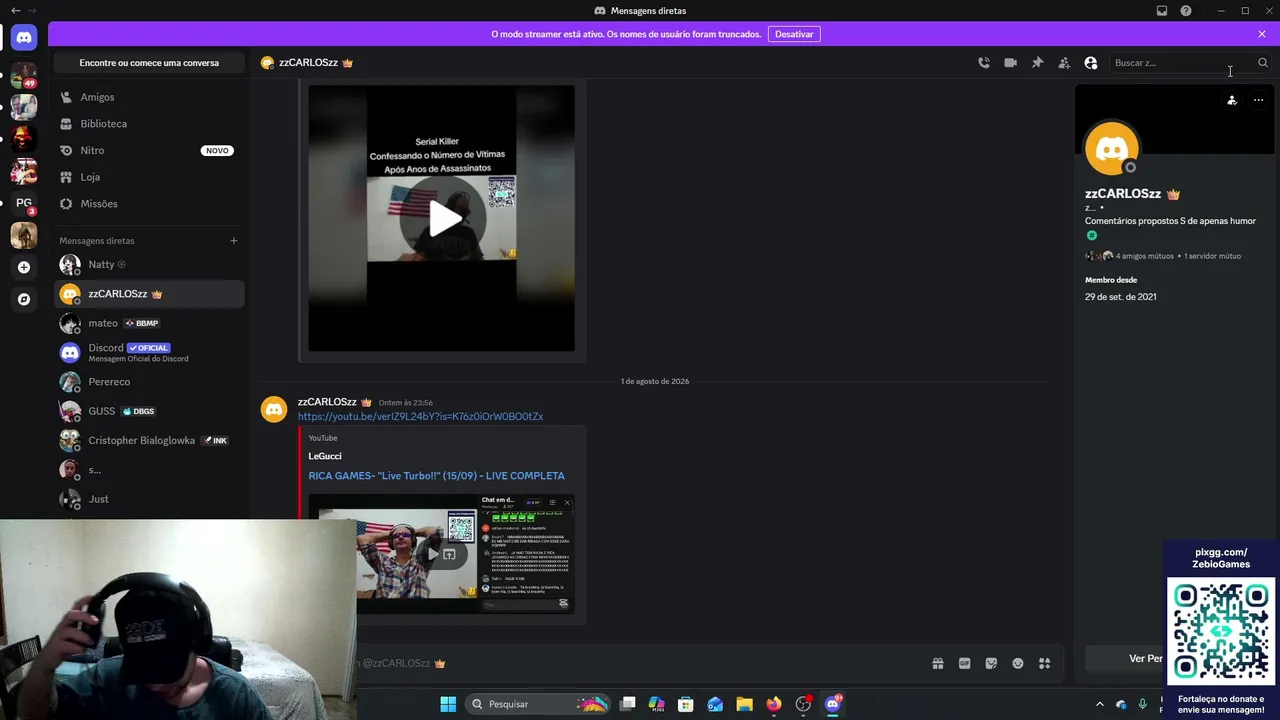Click the friend status icon in profile panel
Image resolution: width=1280 pixels, height=720 pixels.
tap(1232, 100)
